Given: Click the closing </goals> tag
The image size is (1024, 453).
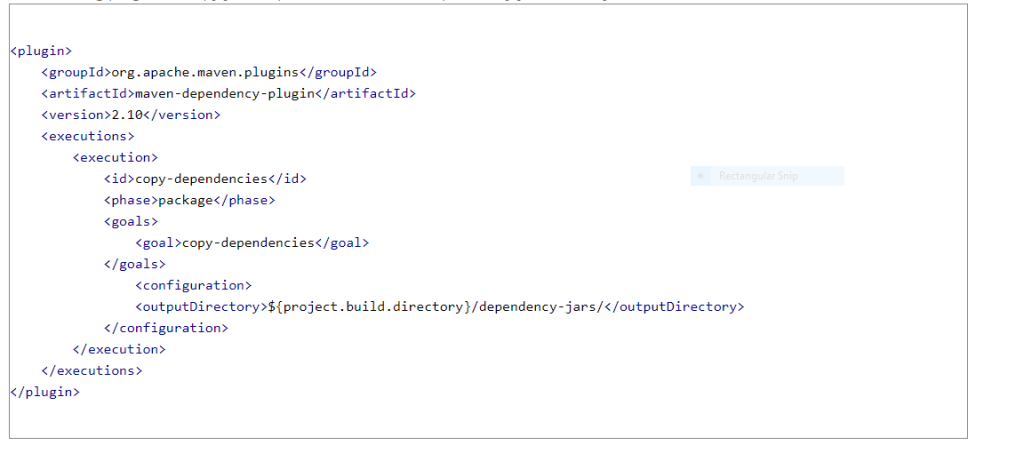Looking at the screenshot, I should (134, 264).
